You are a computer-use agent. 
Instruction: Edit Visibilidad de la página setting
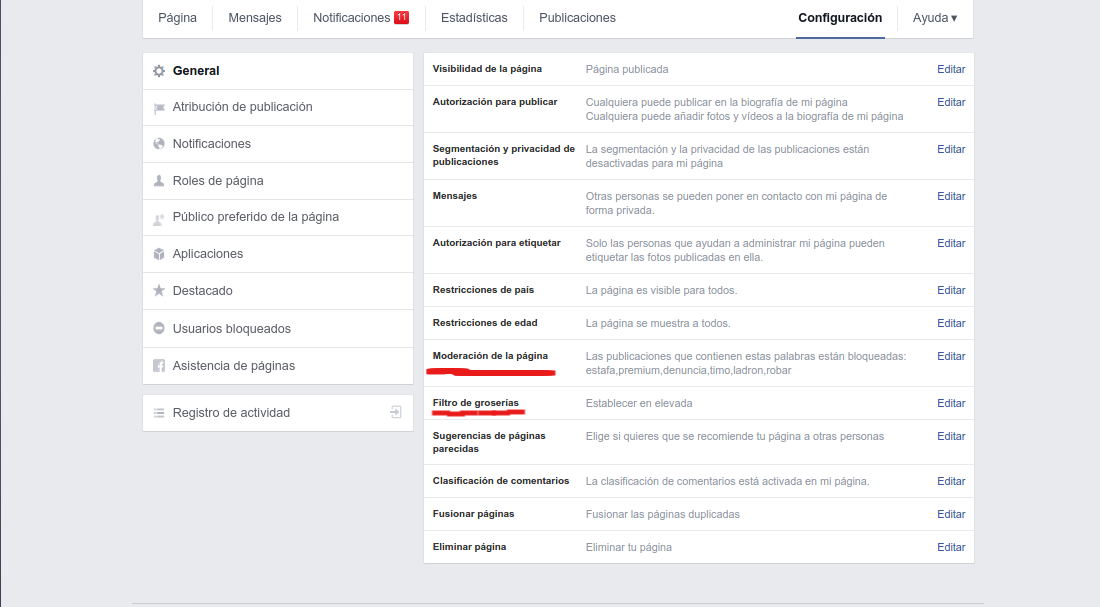(x=951, y=69)
